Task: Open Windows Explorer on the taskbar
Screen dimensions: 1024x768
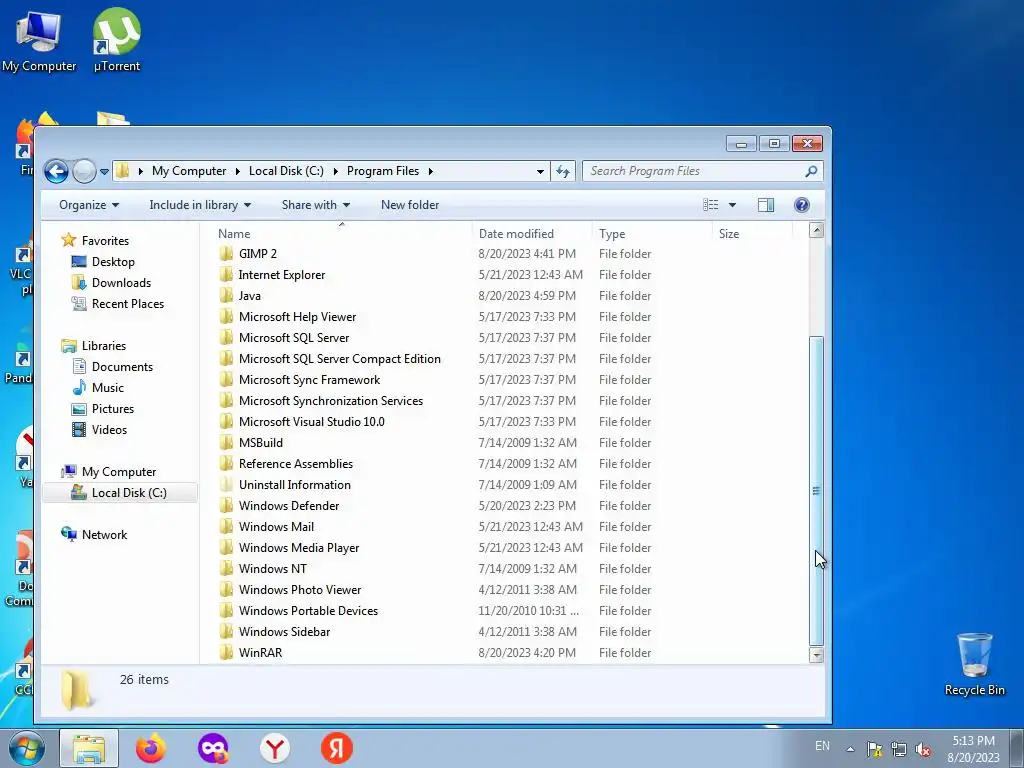Action: click(x=89, y=748)
